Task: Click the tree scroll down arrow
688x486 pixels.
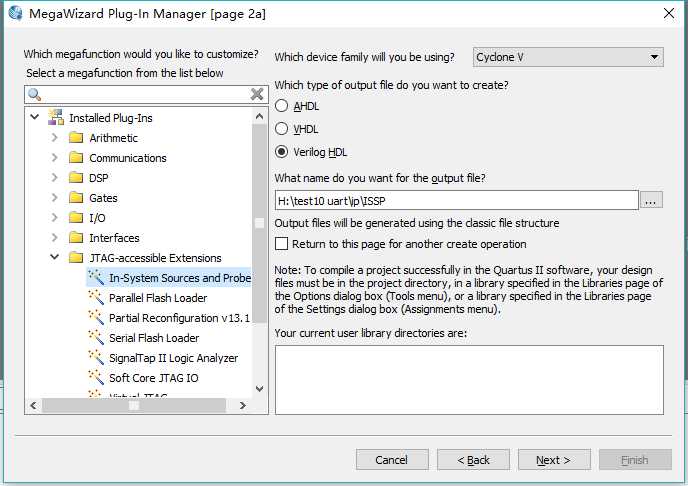Action: pyautogui.click(x=259, y=389)
